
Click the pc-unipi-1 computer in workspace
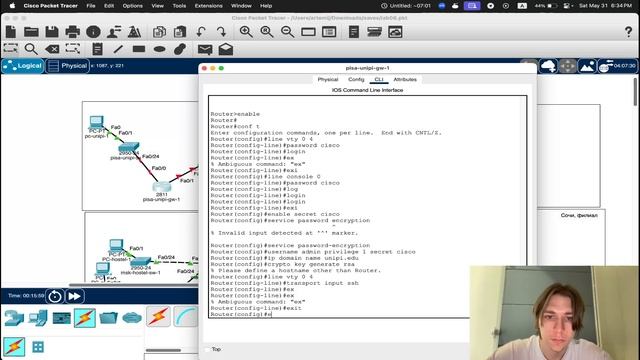click(x=96, y=122)
